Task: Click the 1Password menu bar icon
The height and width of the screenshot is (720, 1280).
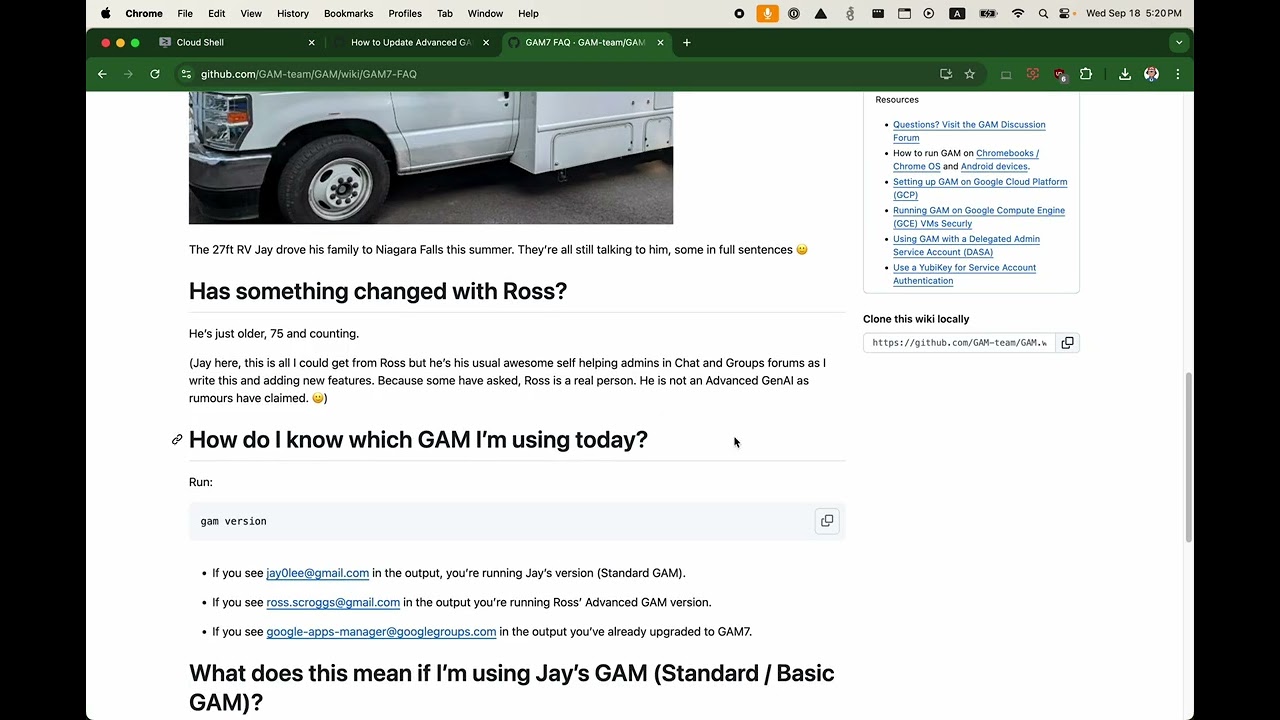Action: [x=794, y=13]
